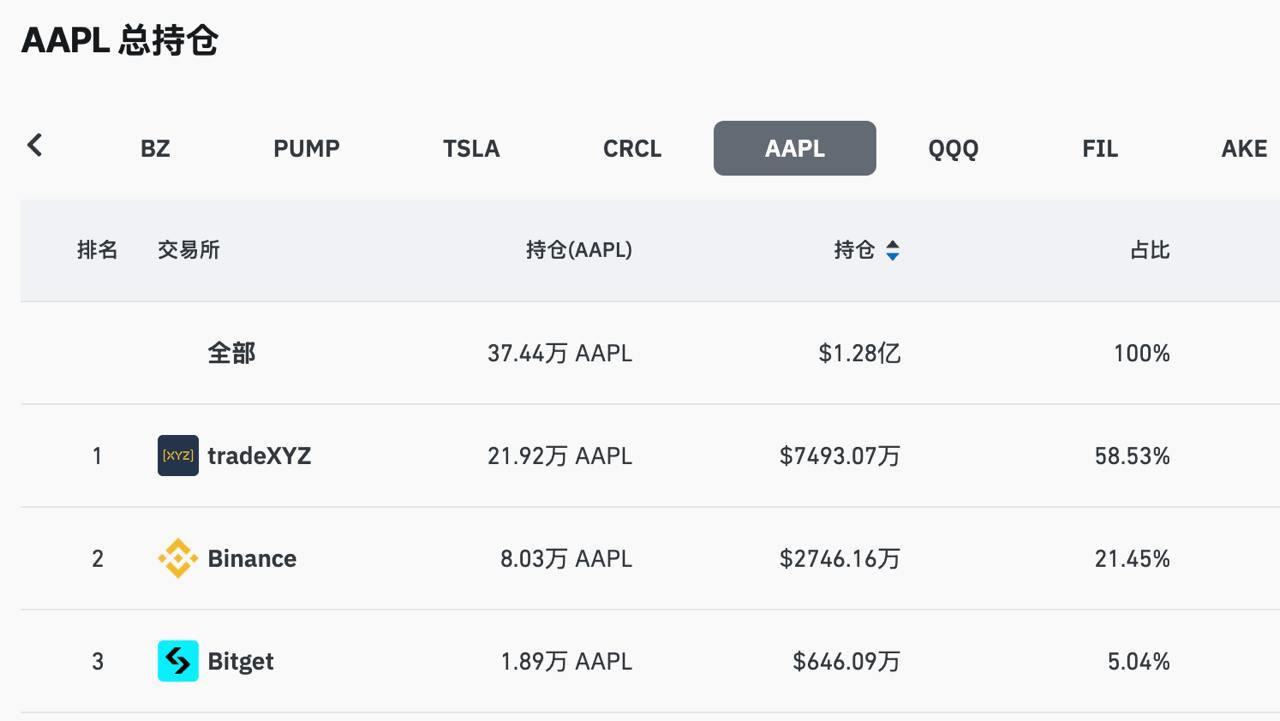Go back with the left chevron arrow
The image size is (1280, 721).
click(34, 145)
